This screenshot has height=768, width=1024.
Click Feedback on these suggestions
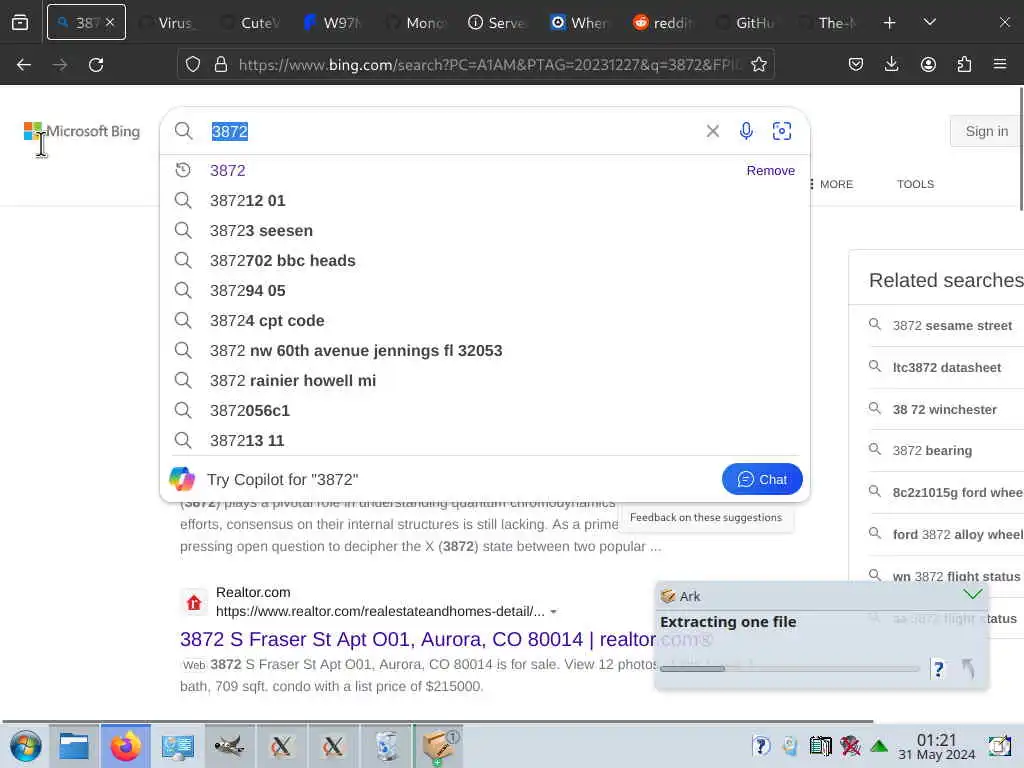[705, 517]
